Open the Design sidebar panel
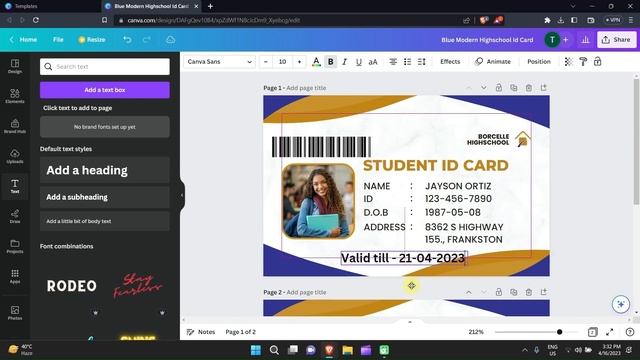Viewport: 640px width, 360px height. tap(15, 66)
